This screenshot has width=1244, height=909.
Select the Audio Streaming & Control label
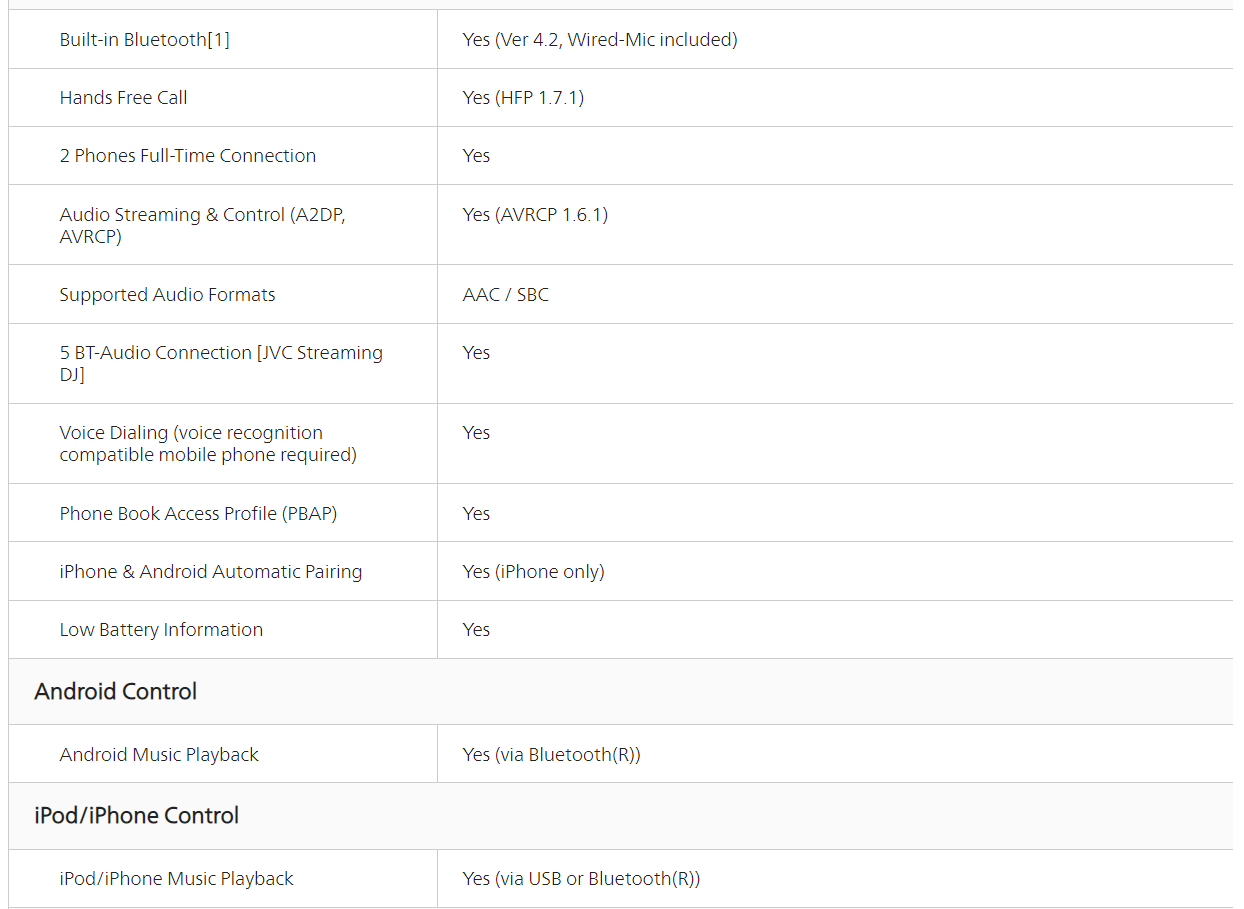202,225
